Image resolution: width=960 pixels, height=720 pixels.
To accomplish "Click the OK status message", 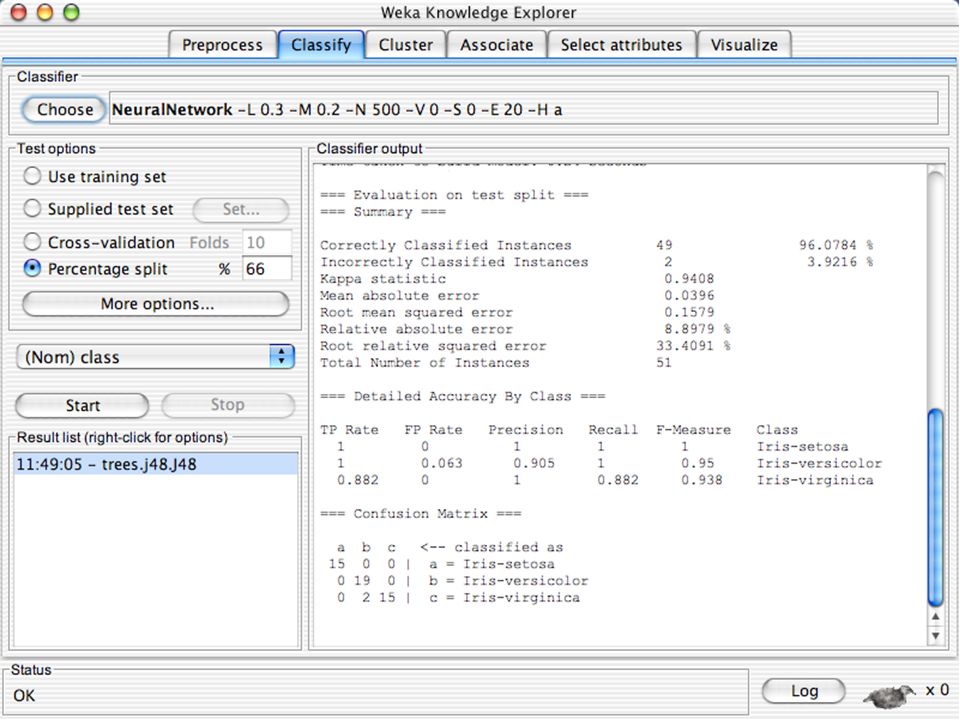I will [x=24, y=696].
